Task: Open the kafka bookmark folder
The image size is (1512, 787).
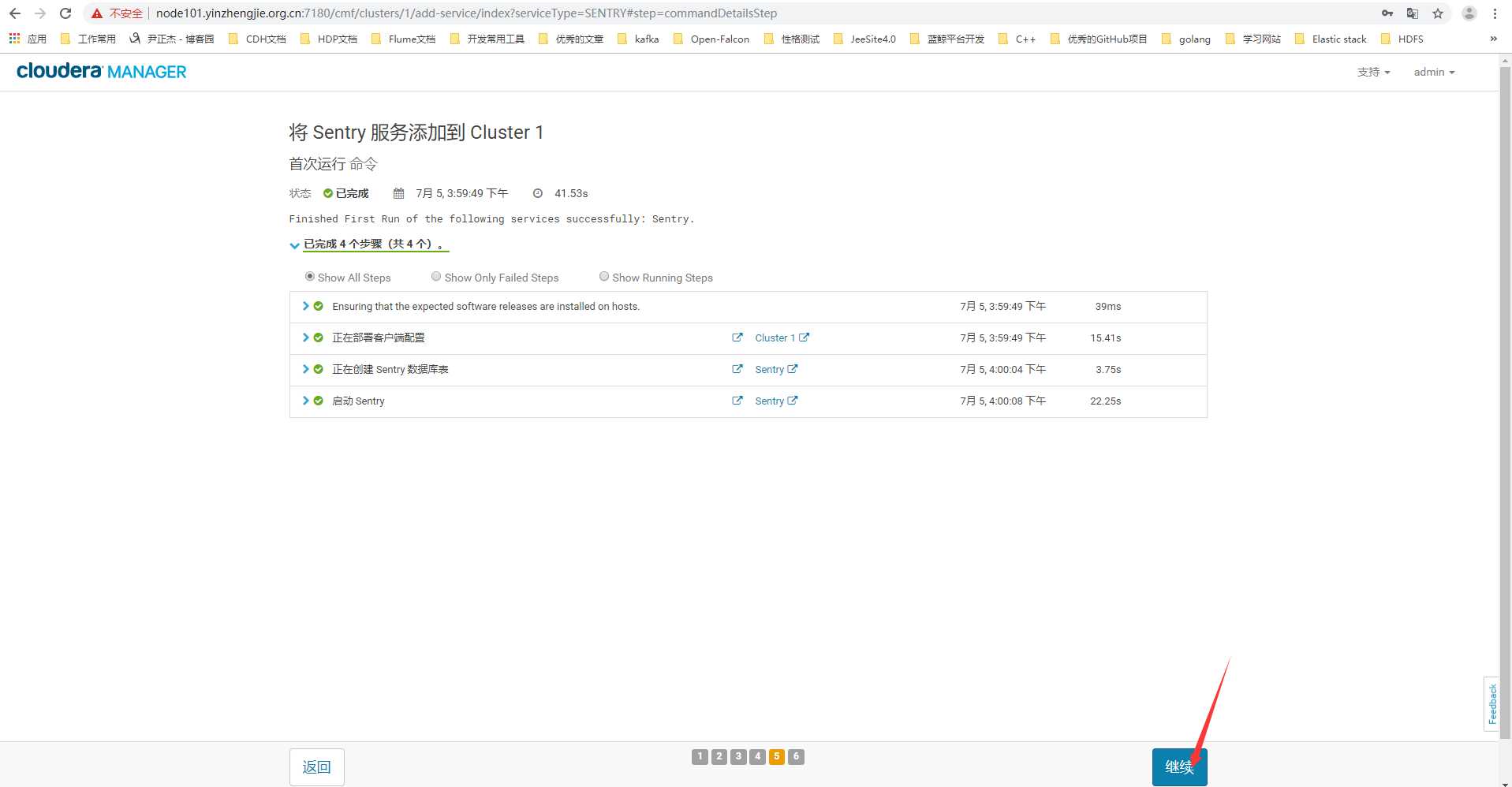Action: pyautogui.click(x=638, y=39)
